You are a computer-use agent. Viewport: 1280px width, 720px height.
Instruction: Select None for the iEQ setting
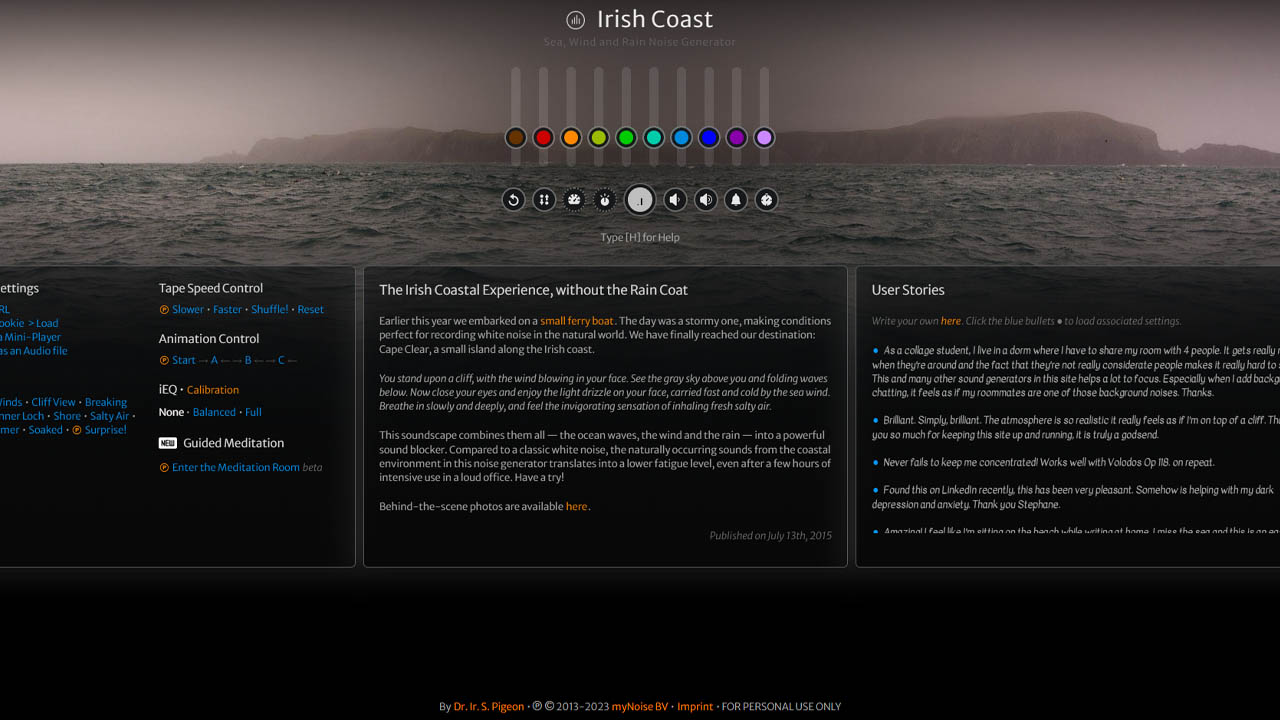(x=171, y=412)
